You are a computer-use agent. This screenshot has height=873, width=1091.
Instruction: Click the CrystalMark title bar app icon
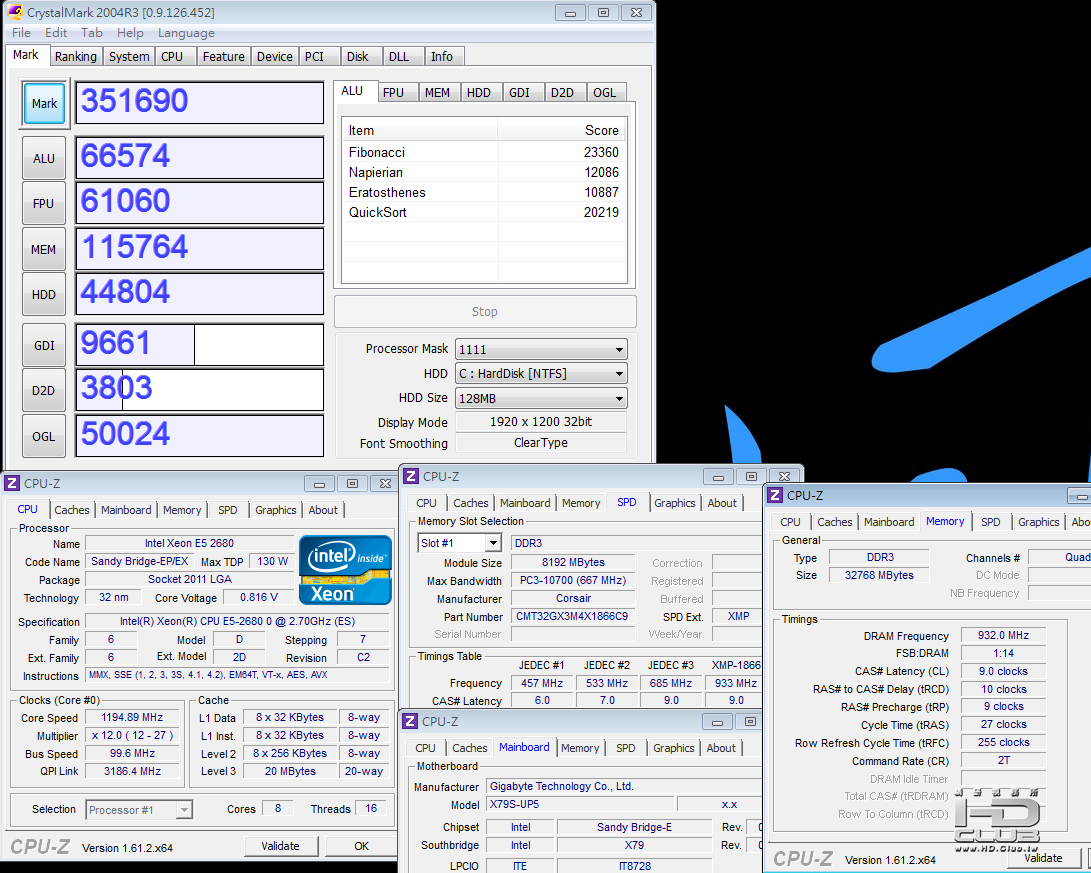(x=14, y=12)
